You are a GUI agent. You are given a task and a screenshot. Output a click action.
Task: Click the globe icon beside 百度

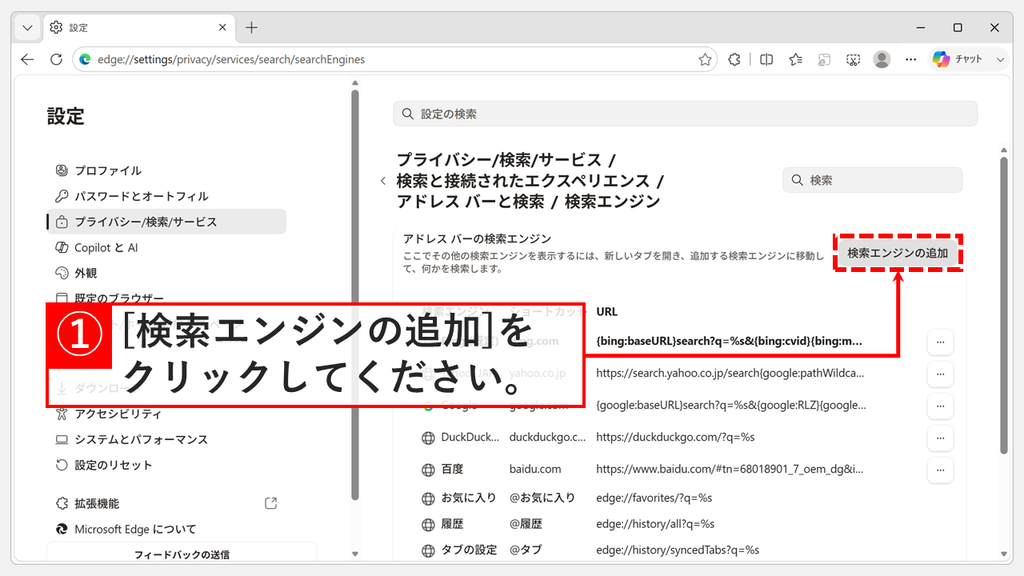point(428,470)
